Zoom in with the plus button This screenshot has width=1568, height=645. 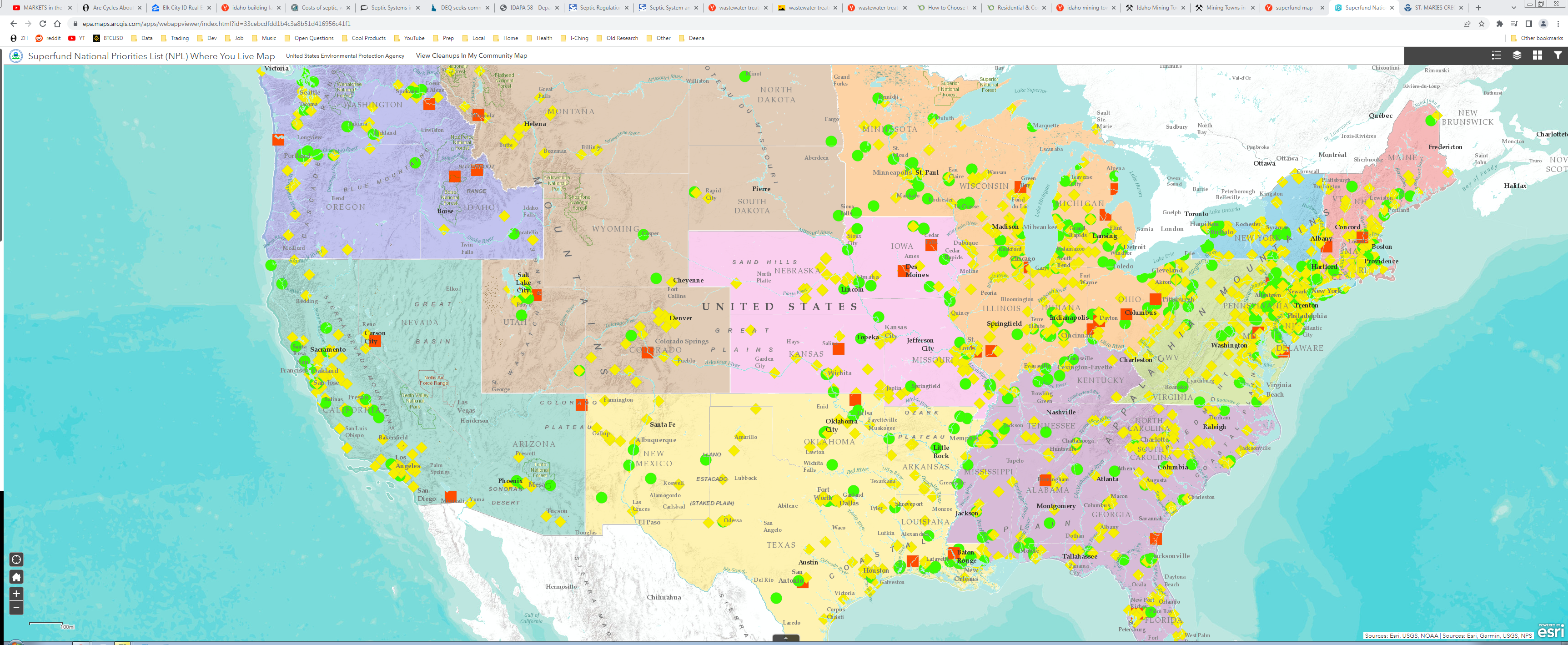point(16,594)
